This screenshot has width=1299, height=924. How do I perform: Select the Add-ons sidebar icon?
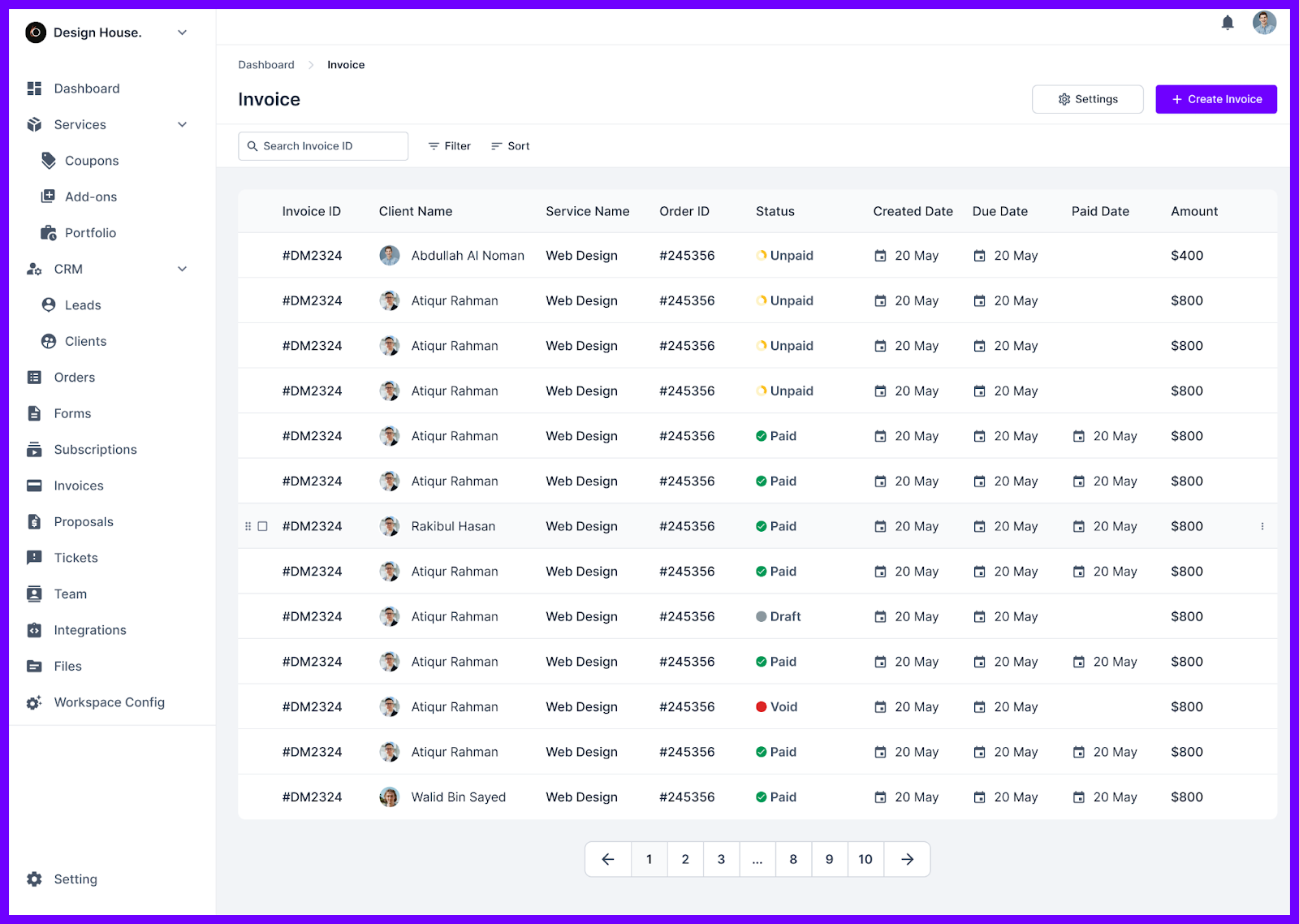pos(48,196)
